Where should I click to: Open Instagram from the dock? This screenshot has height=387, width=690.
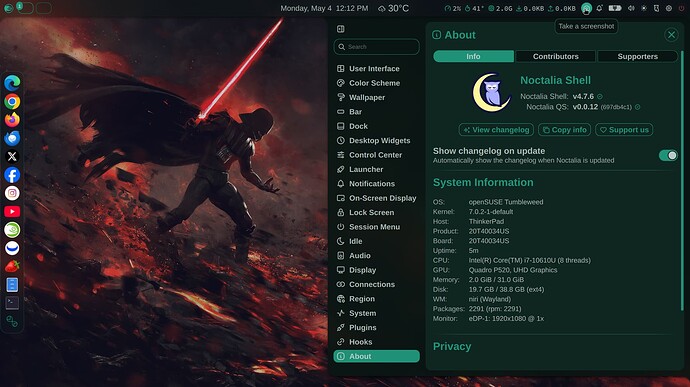(x=12, y=193)
